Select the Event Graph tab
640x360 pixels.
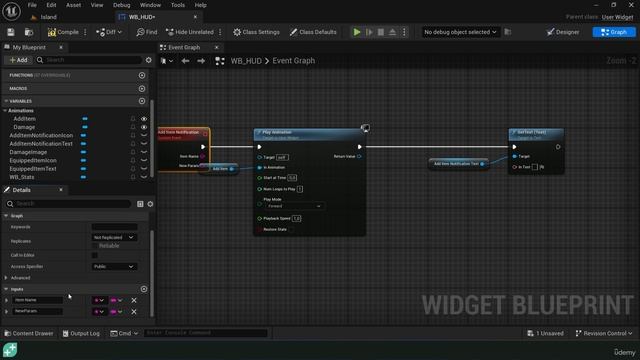click(x=184, y=47)
